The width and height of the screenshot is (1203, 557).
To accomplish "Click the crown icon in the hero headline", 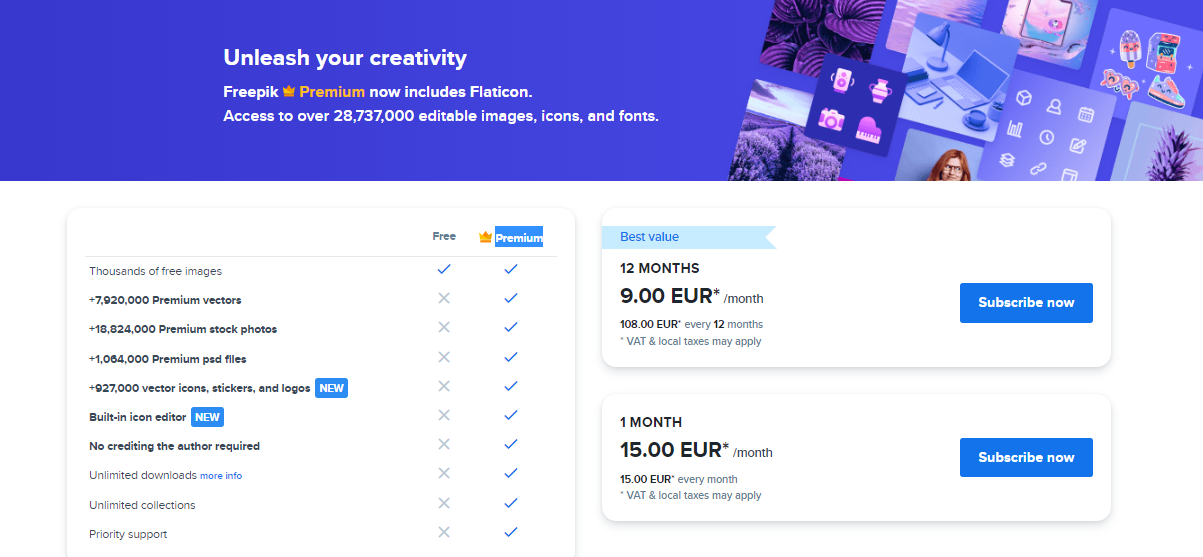I will click(x=289, y=91).
